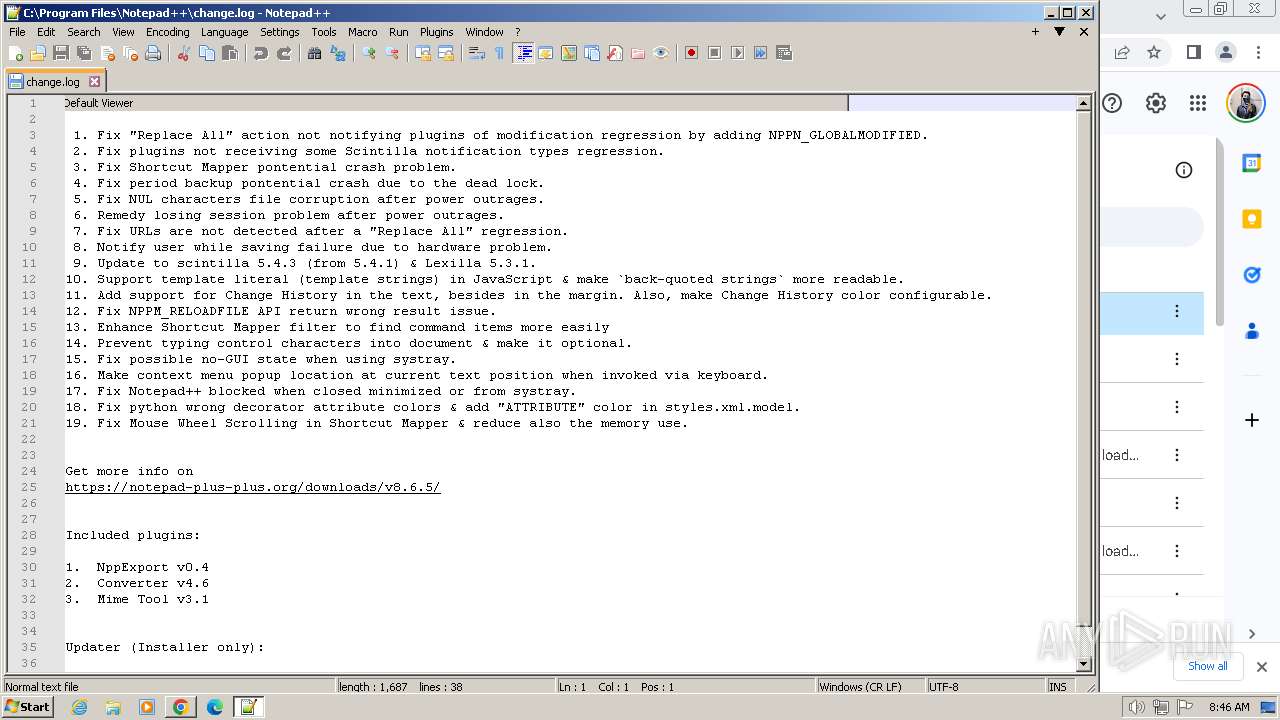Stop macro recording with Stop icon
Image resolution: width=1280 pixels, height=720 pixels.
pyautogui.click(x=714, y=53)
